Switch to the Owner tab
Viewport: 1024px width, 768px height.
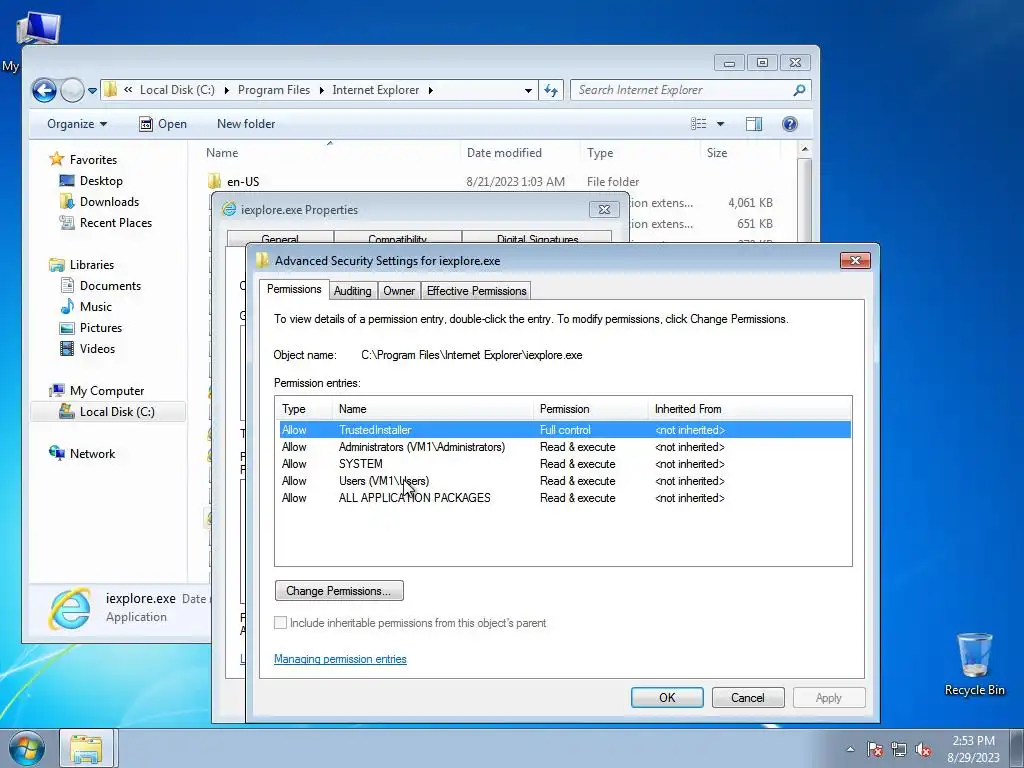tap(399, 291)
